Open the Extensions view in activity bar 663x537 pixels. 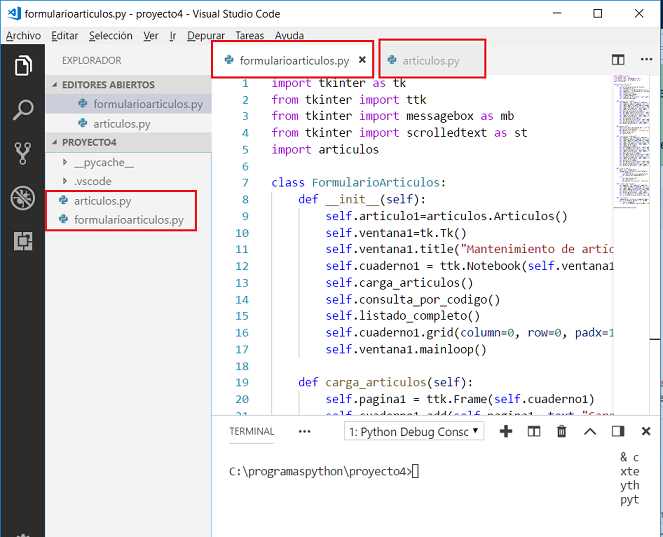pyautogui.click(x=23, y=241)
